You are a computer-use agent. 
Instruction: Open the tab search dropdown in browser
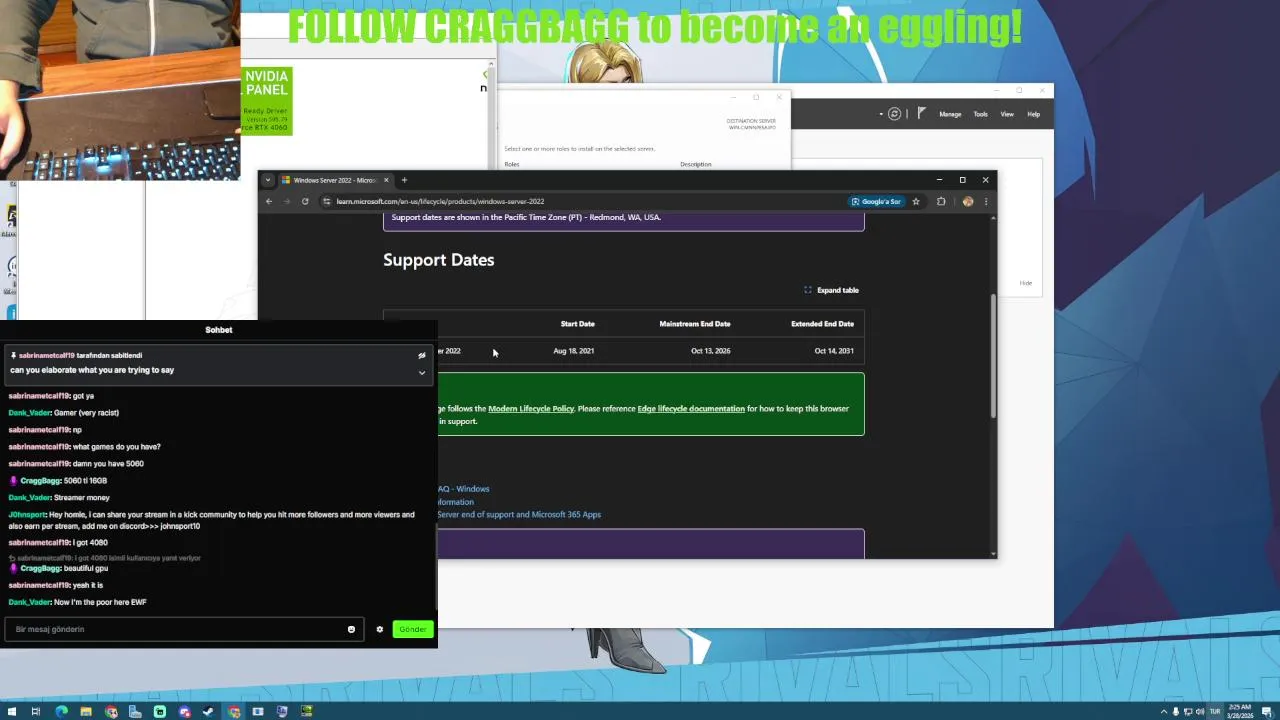click(x=267, y=180)
